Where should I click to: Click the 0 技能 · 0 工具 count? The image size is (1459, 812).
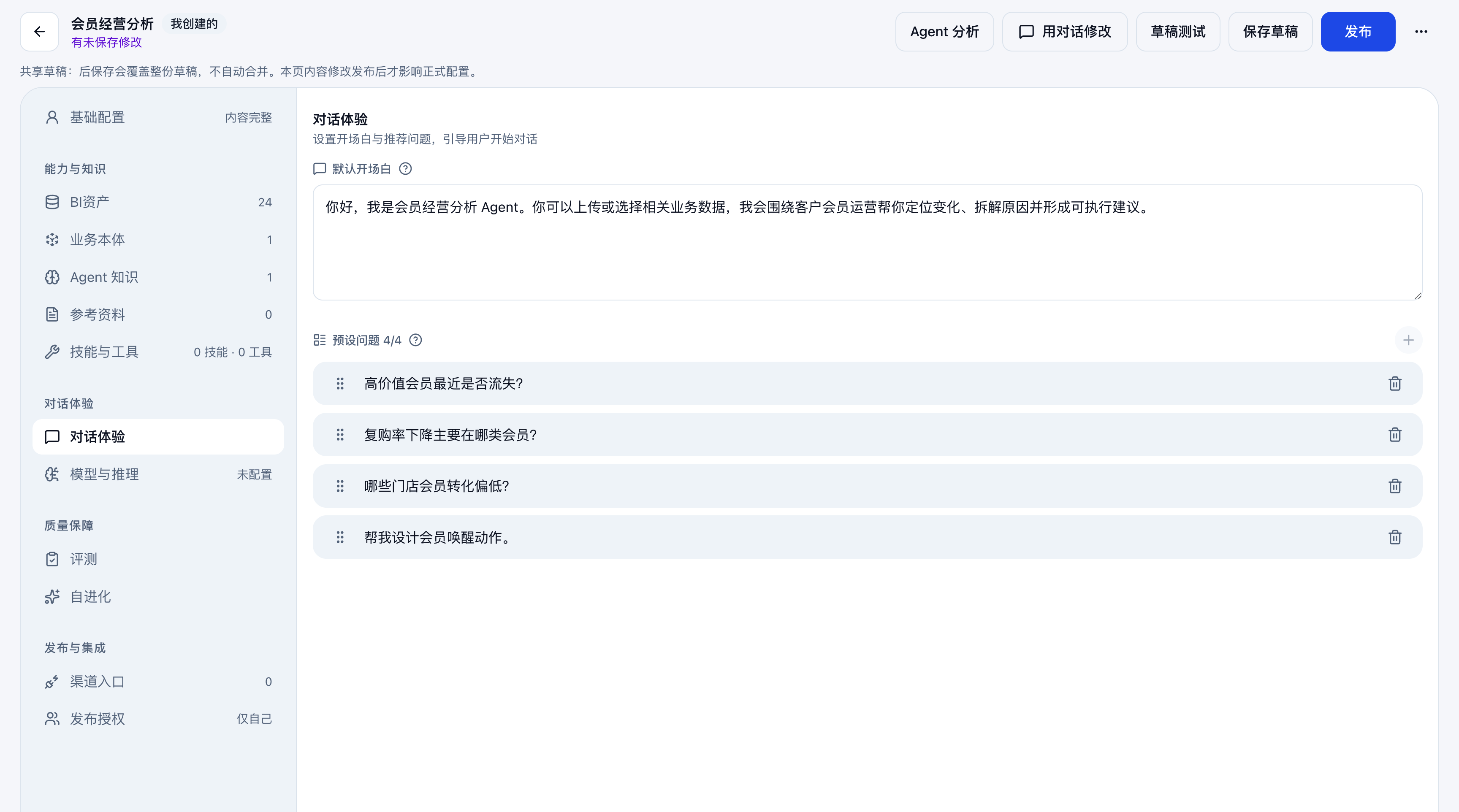point(233,352)
